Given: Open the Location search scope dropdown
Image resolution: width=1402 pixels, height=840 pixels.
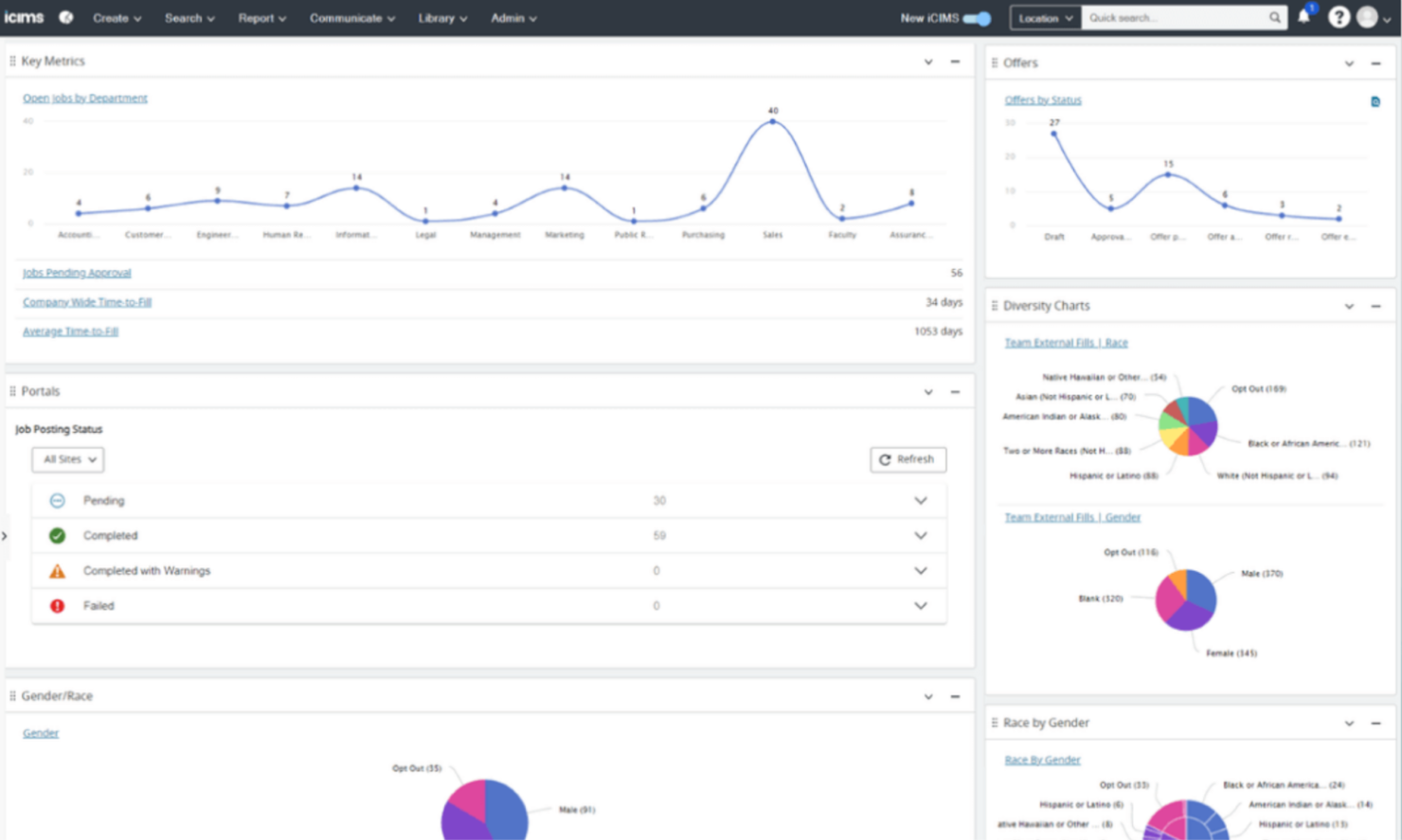Looking at the screenshot, I should click(x=1045, y=17).
